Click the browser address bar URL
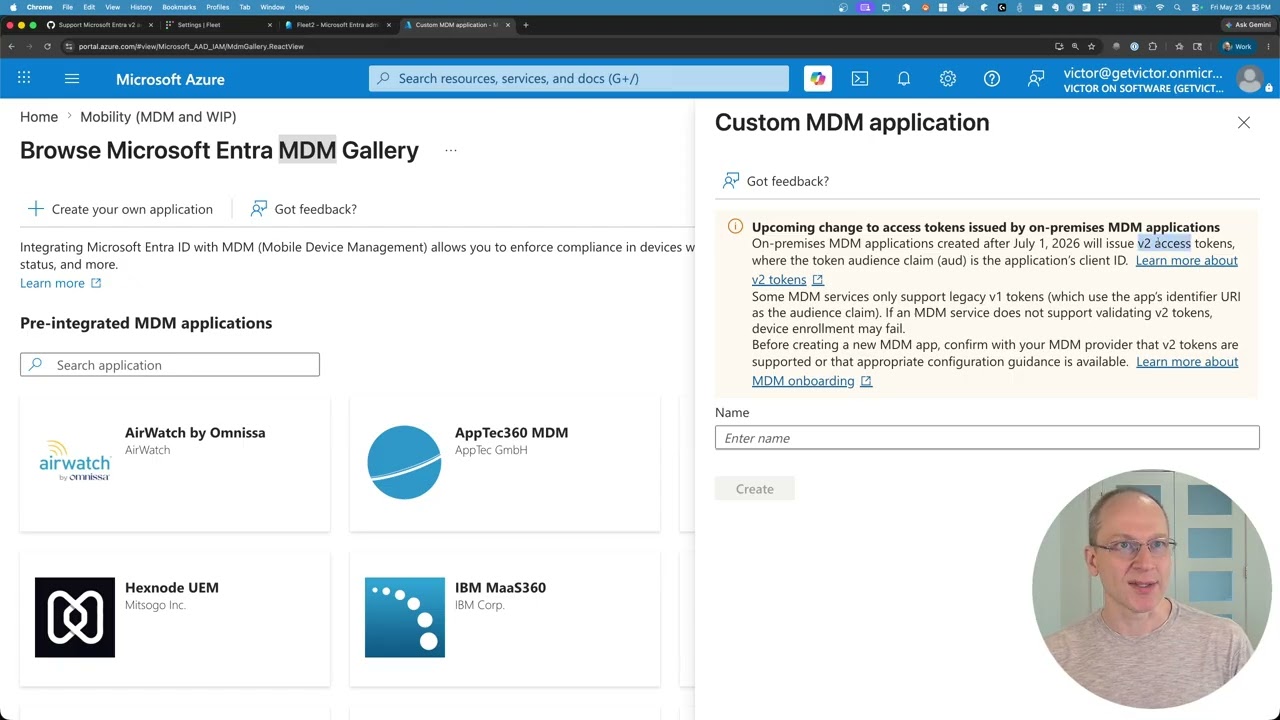This screenshot has height=720, width=1280. point(191,46)
